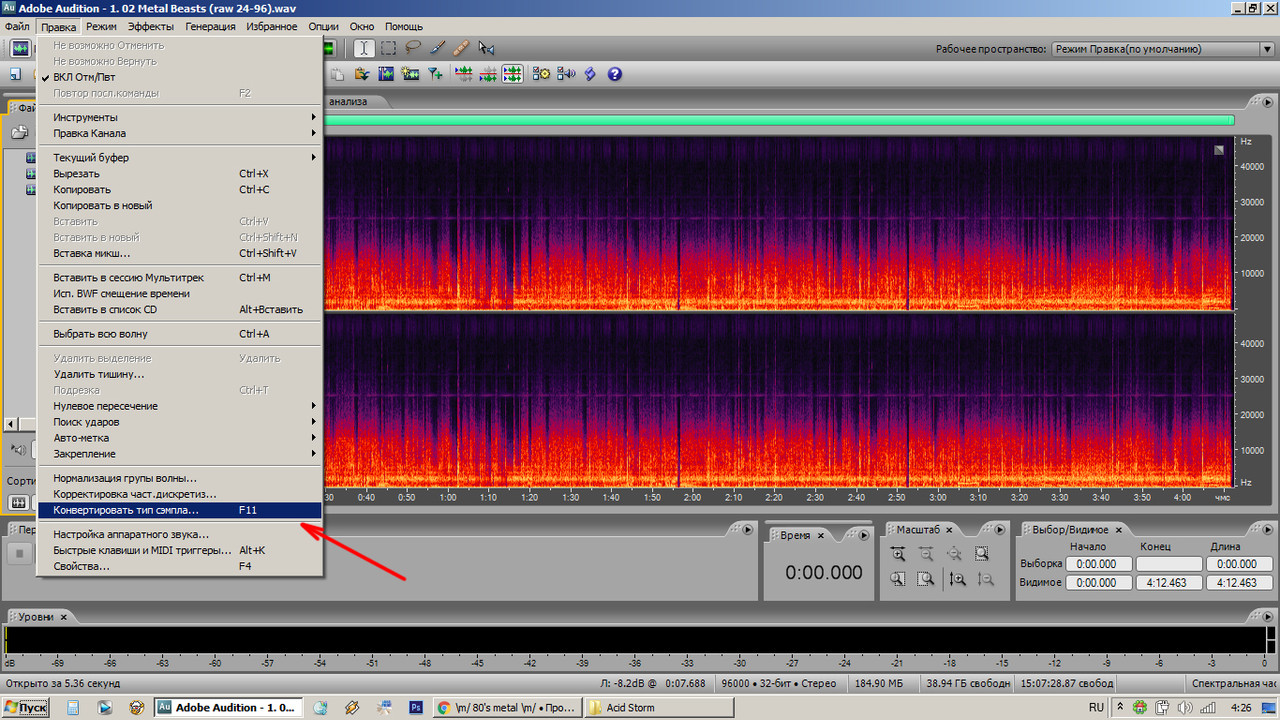Viewport: 1280px width, 720px height.
Task: Select the Marquee selection tool
Action: point(388,48)
